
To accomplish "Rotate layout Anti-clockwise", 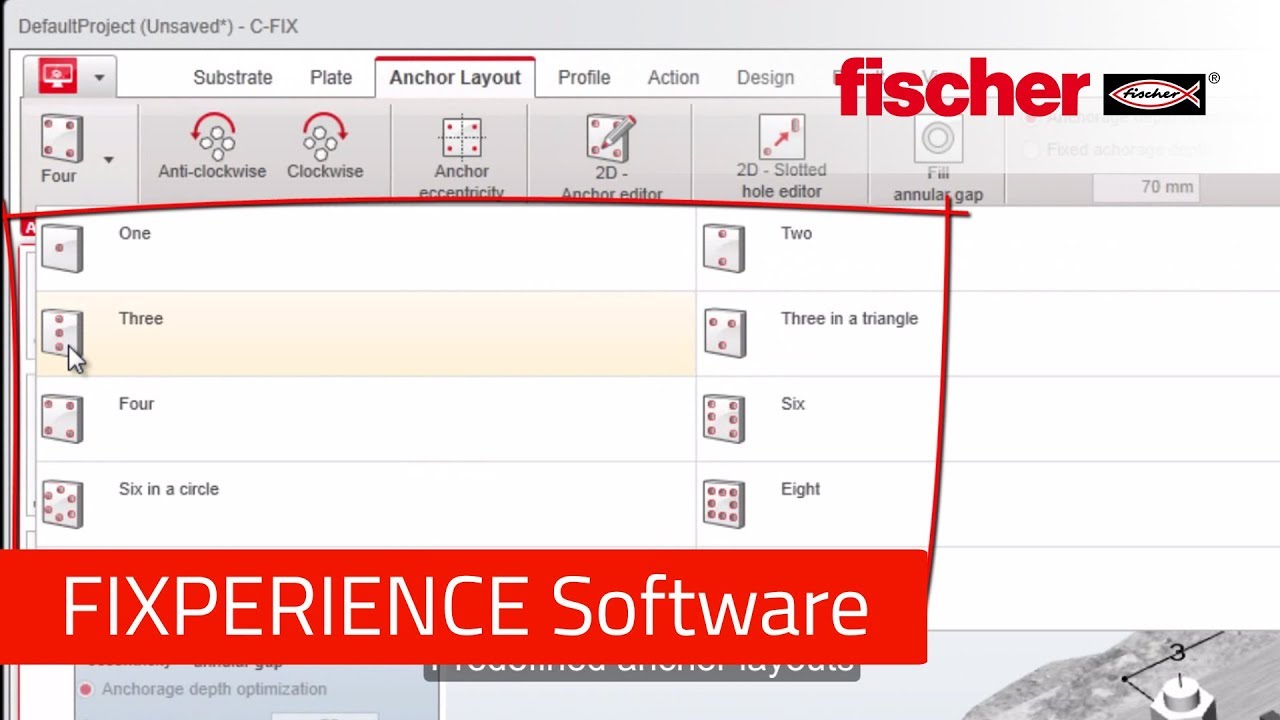I will pos(212,147).
